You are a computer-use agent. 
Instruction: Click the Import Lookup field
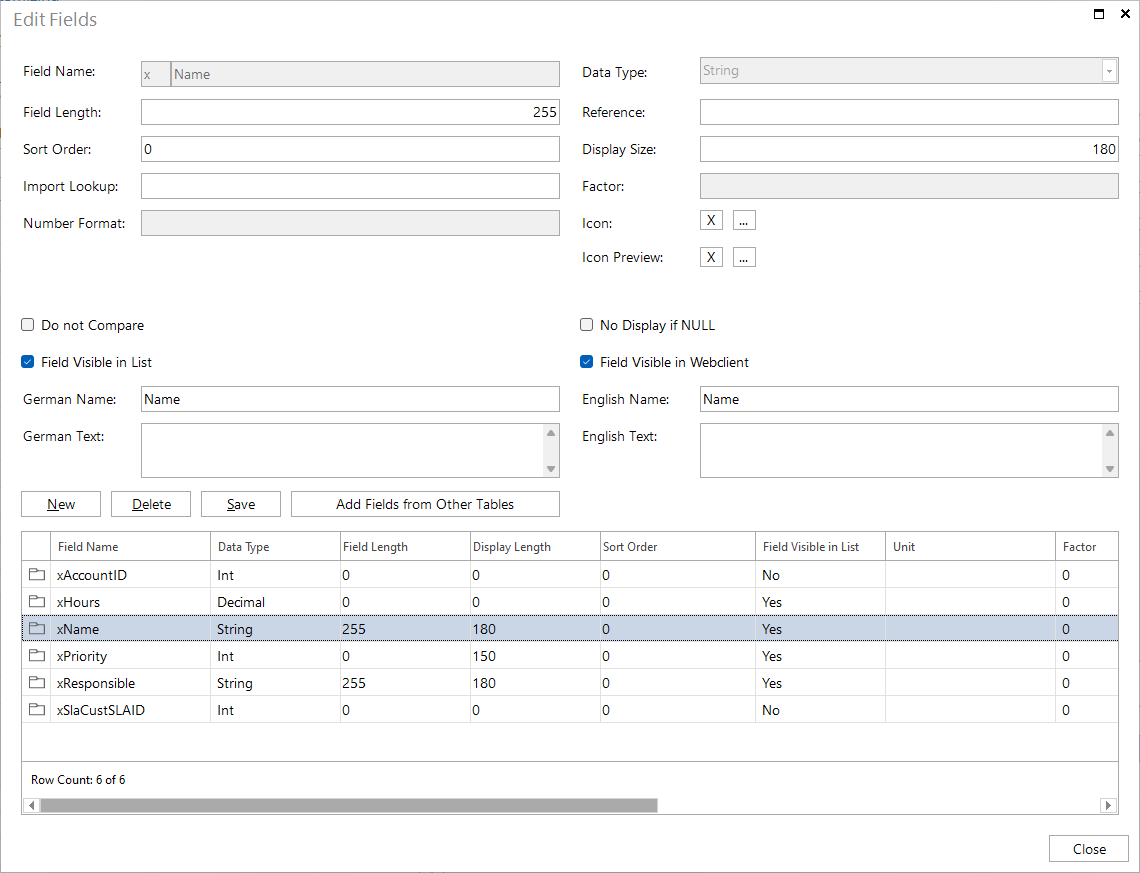350,186
